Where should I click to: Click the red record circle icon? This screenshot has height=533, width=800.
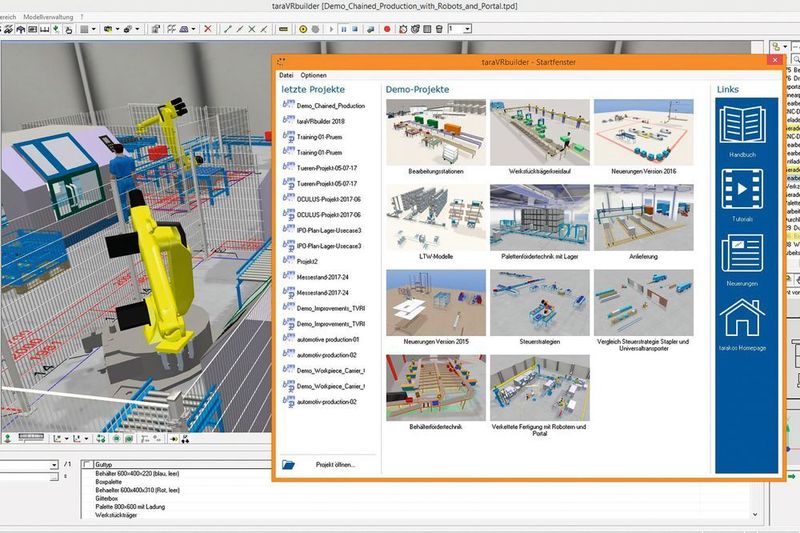click(x=387, y=29)
